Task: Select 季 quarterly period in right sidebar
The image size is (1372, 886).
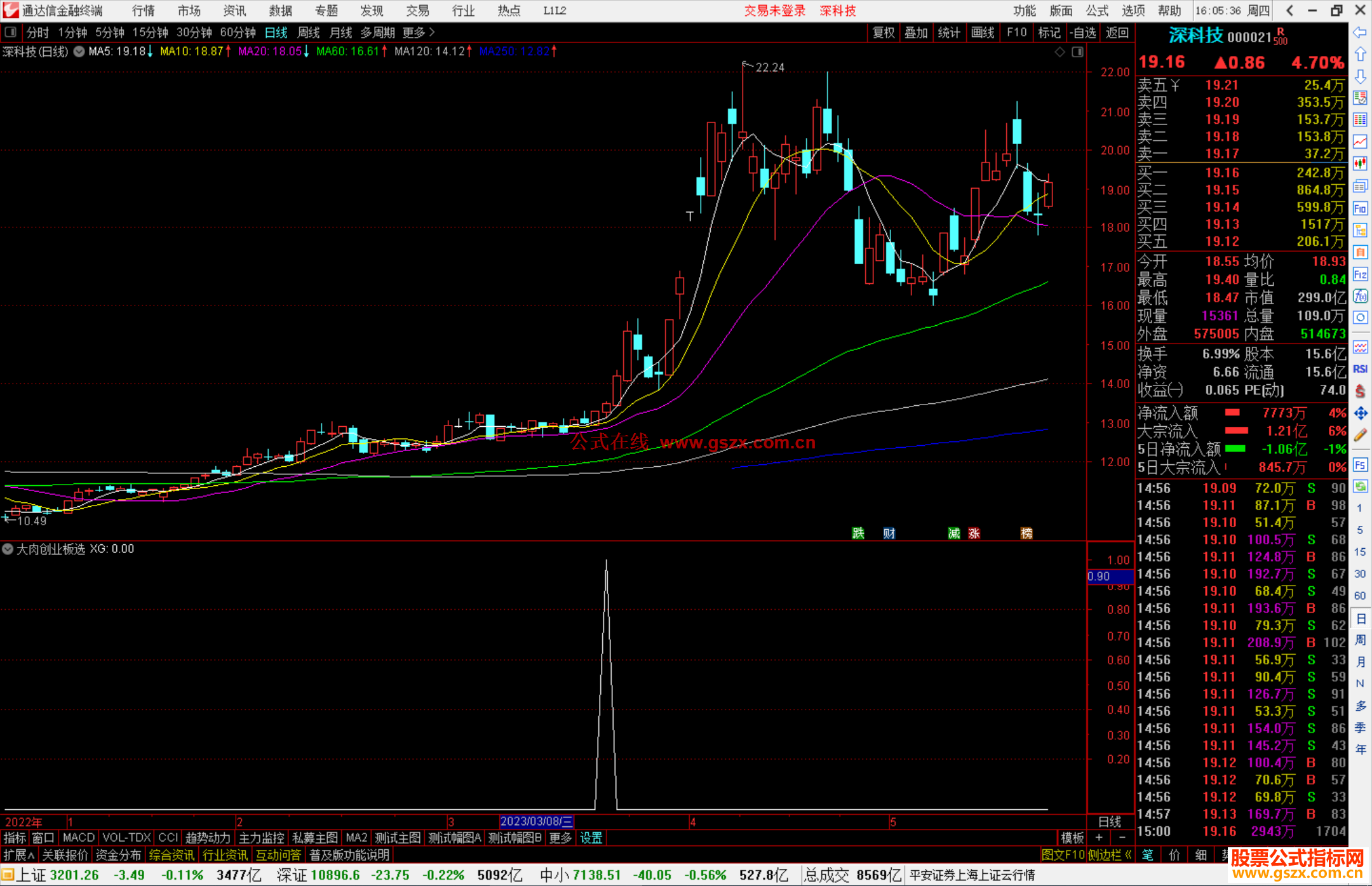Action: (x=1360, y=728)
